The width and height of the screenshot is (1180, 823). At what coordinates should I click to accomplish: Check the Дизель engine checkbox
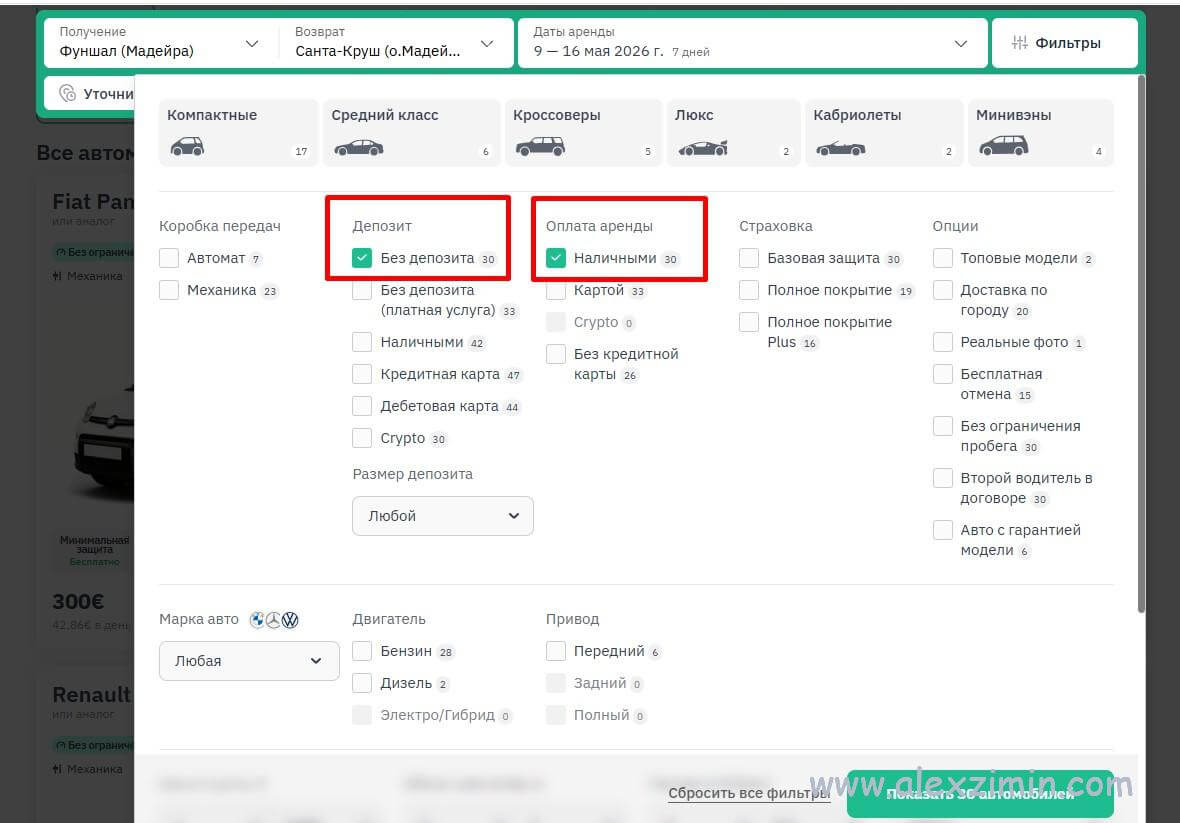(362, 683)
